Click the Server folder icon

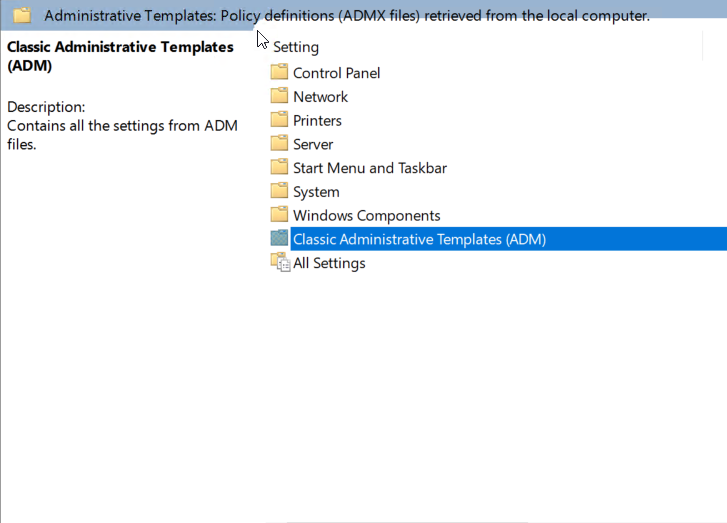point(279,143)
